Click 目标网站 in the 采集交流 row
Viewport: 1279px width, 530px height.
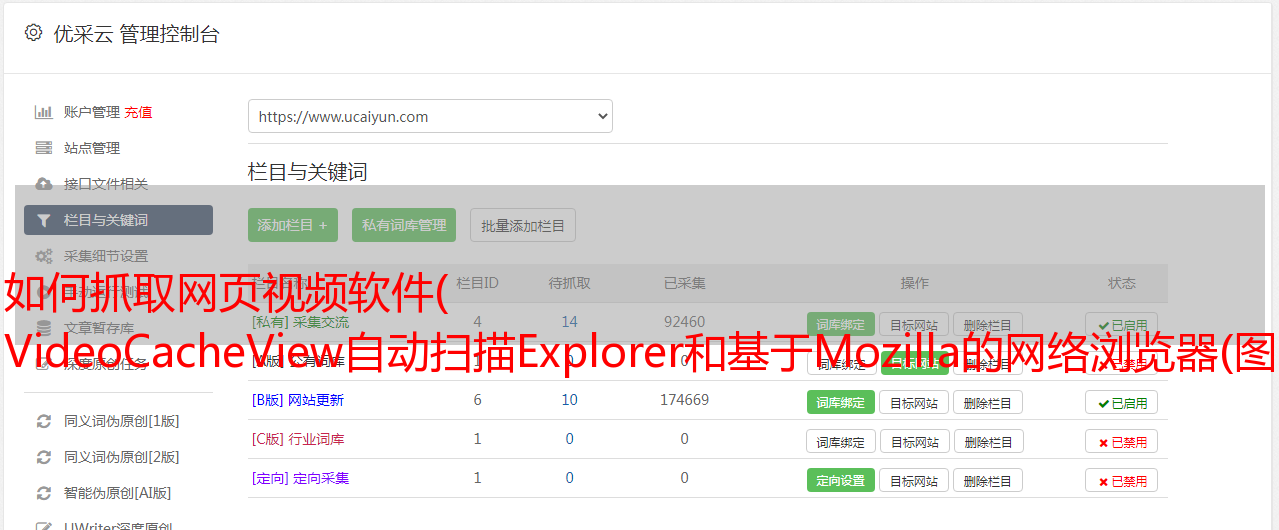[x=914, y=324]
